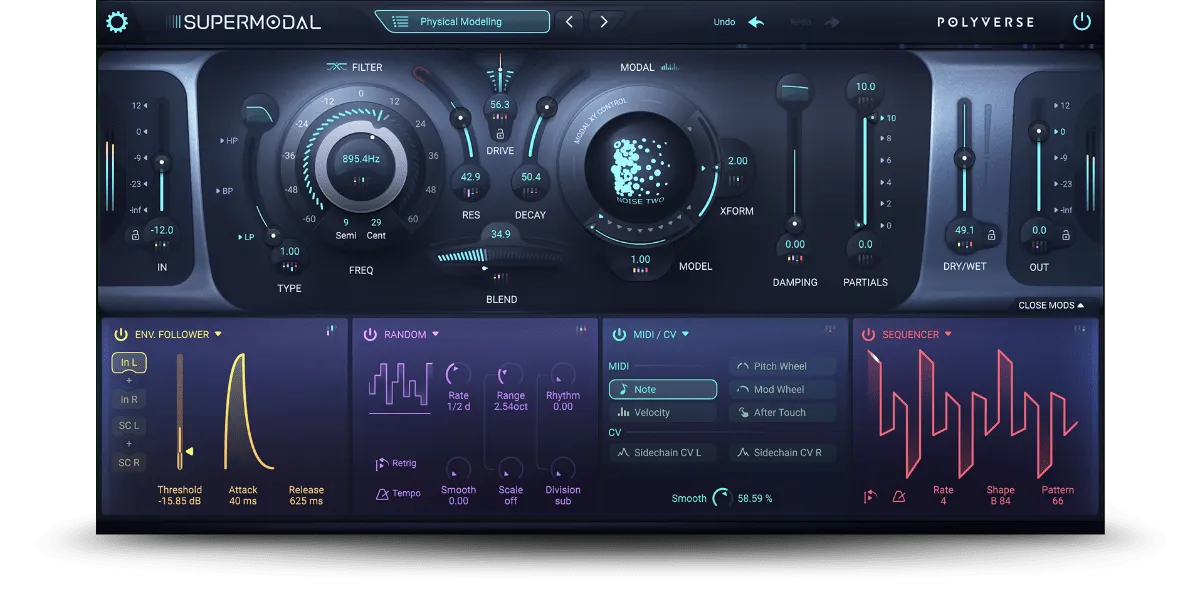Select the Mod Wheel source
Viewport: 1200px width, 600px height.
click(x=783, y=389)
